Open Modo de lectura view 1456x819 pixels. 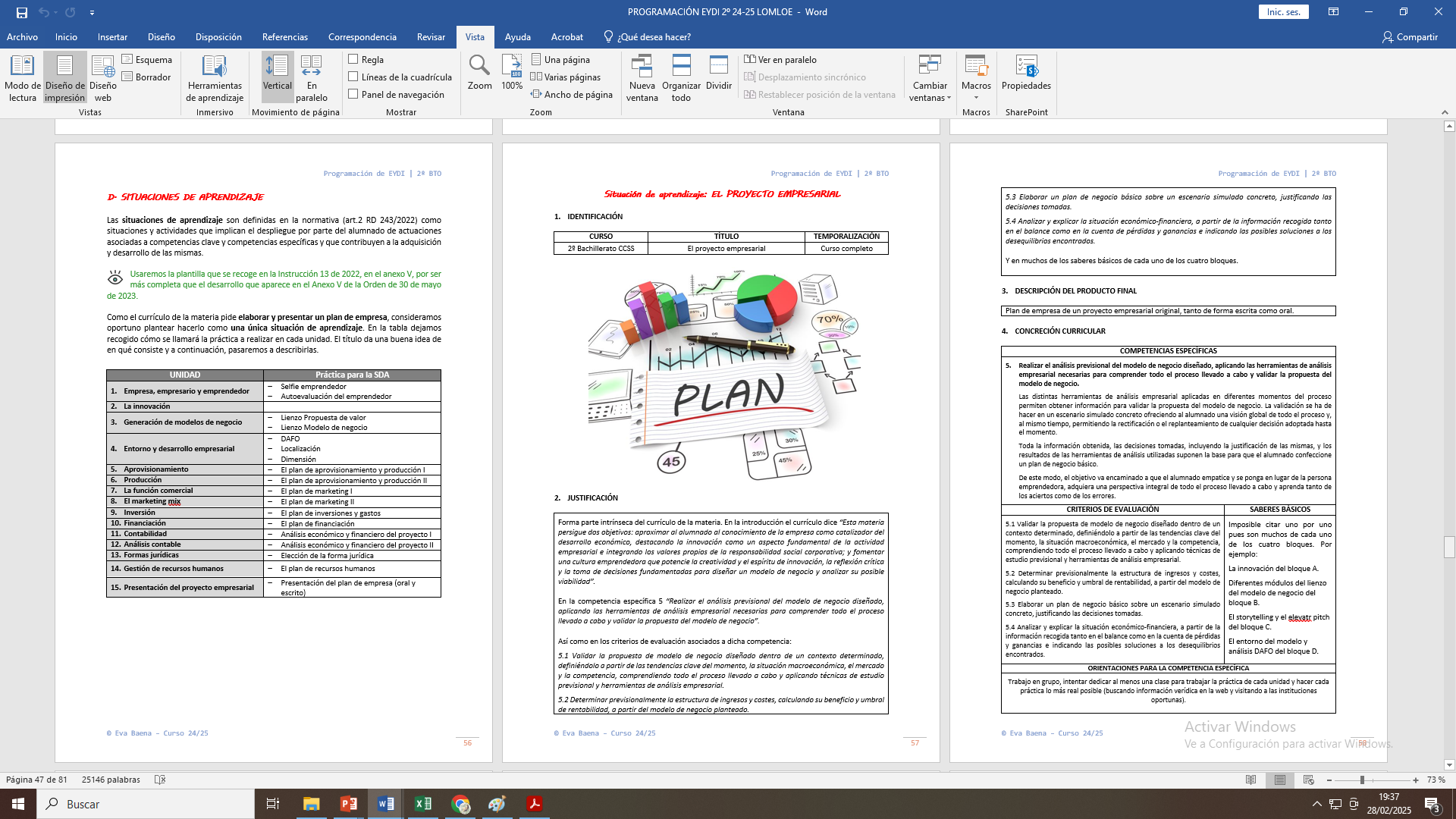[22, 77]
